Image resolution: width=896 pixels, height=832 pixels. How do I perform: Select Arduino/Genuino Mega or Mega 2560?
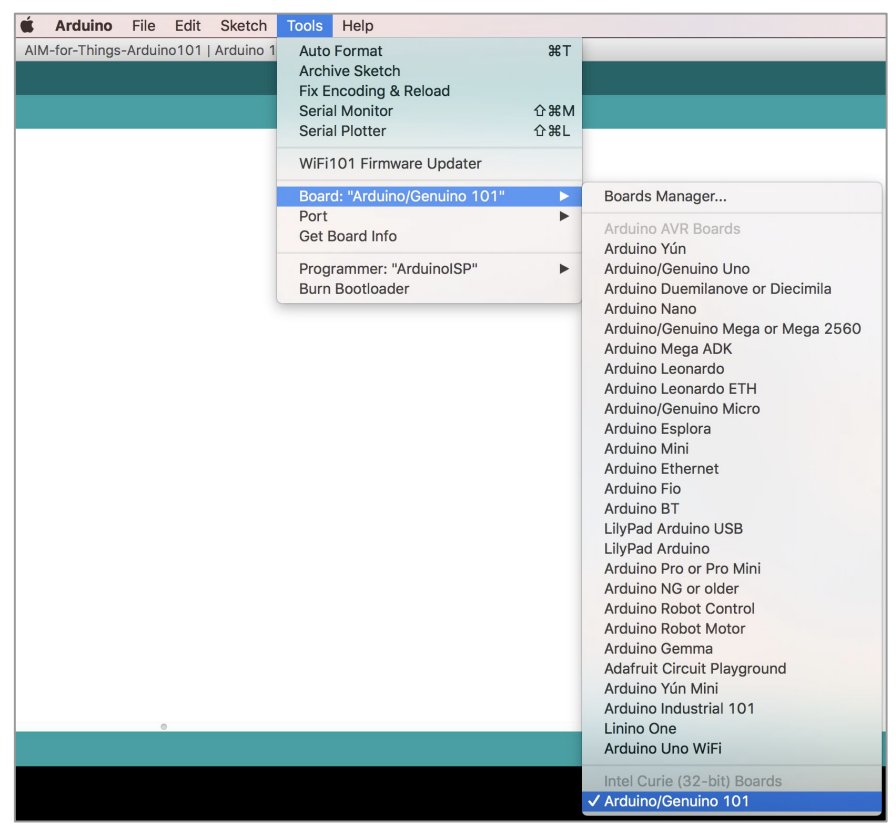click(732, 329)
